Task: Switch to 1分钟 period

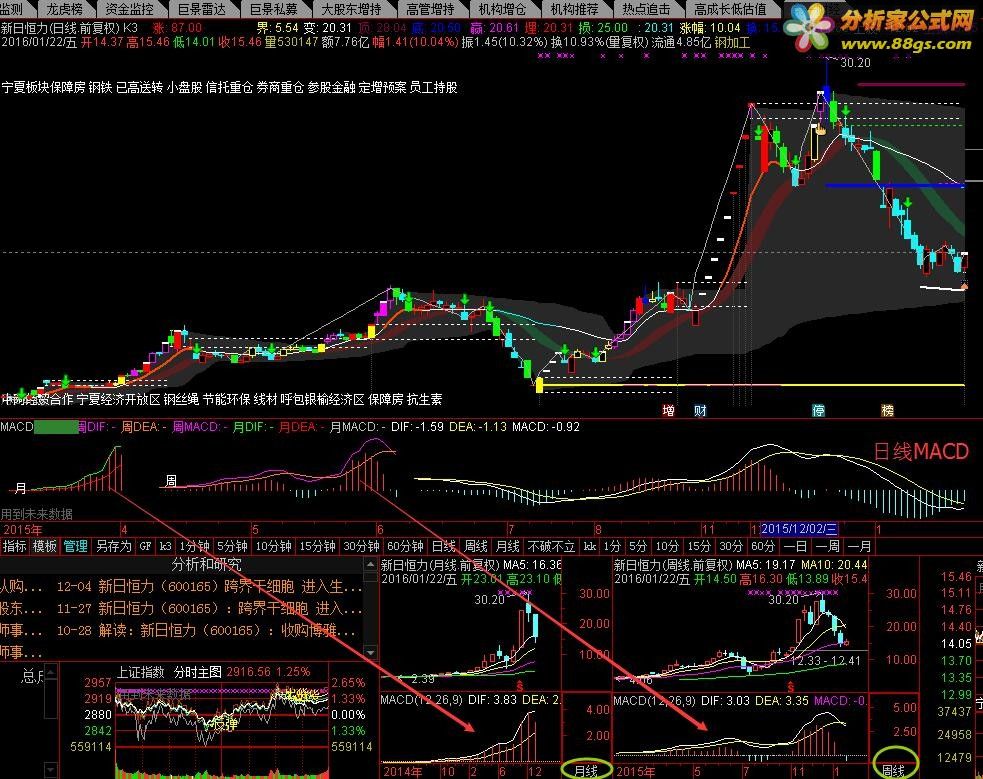Action: pos(193,546)
